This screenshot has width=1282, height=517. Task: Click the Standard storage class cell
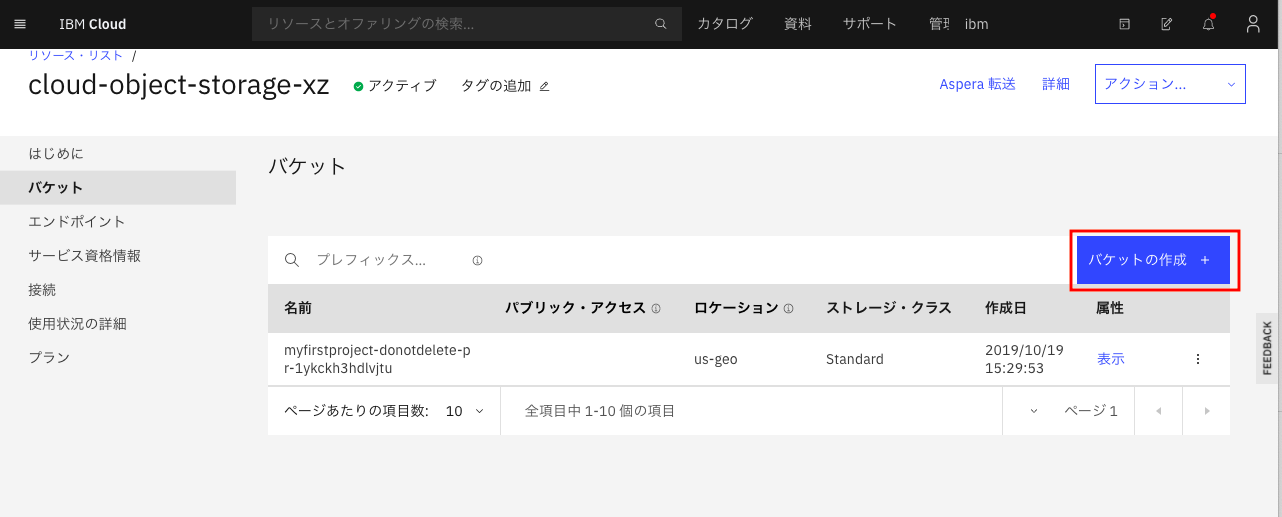click(855, 359)
